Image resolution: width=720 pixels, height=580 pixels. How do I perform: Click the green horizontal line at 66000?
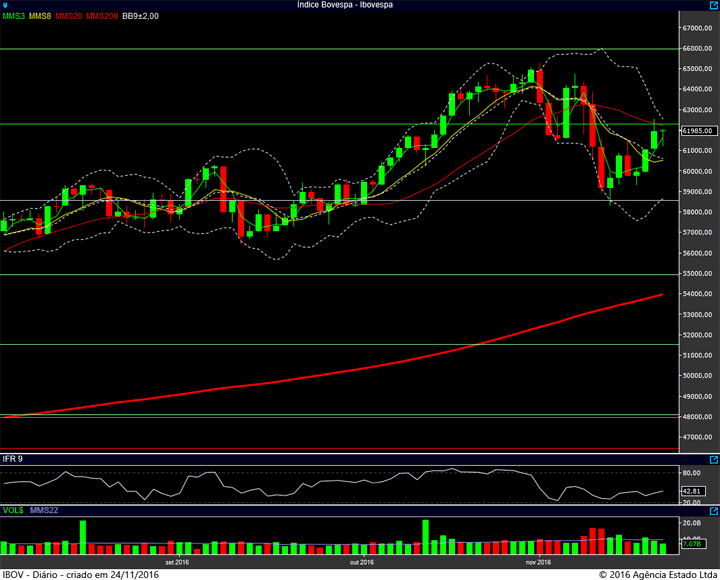(x=339, y=49)
